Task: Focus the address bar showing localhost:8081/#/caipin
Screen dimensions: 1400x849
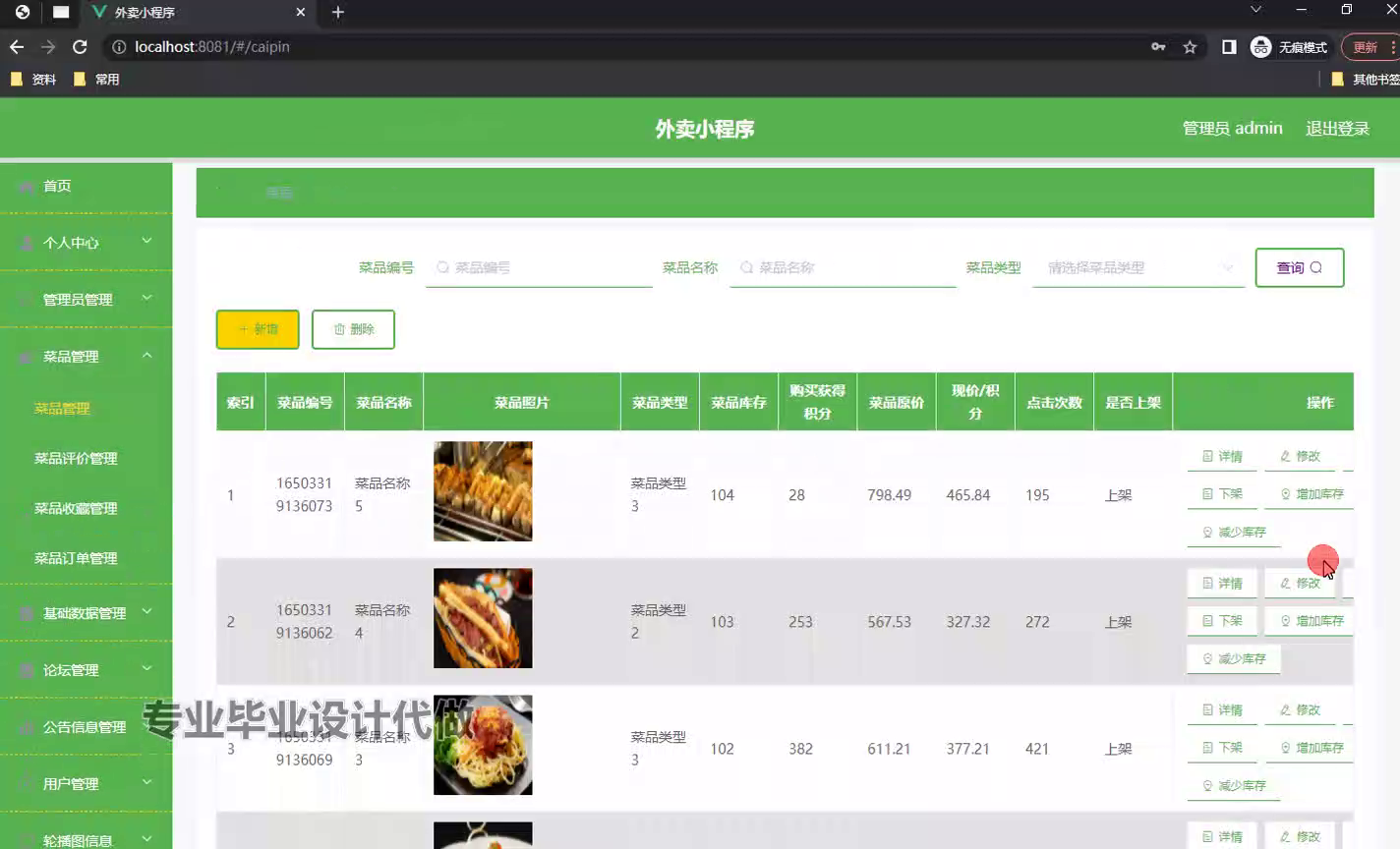Action: pyautogui.click(x=629, y=46)
